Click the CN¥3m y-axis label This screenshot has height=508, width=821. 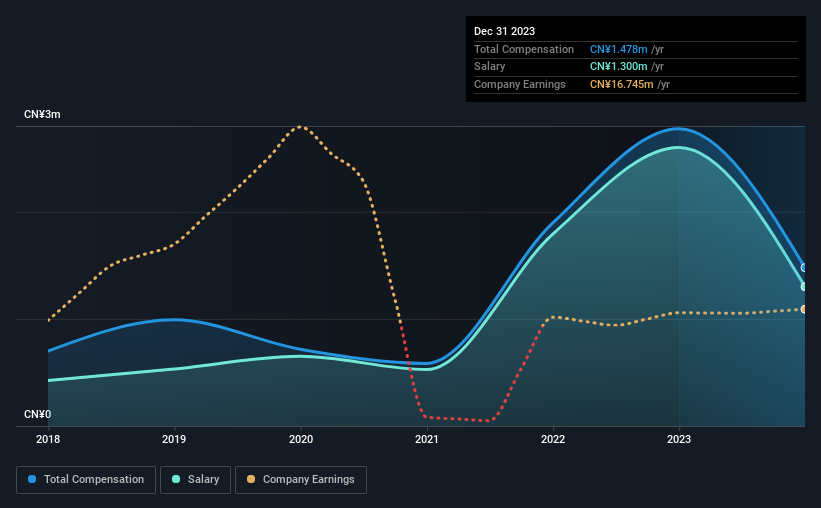point(42,114)
